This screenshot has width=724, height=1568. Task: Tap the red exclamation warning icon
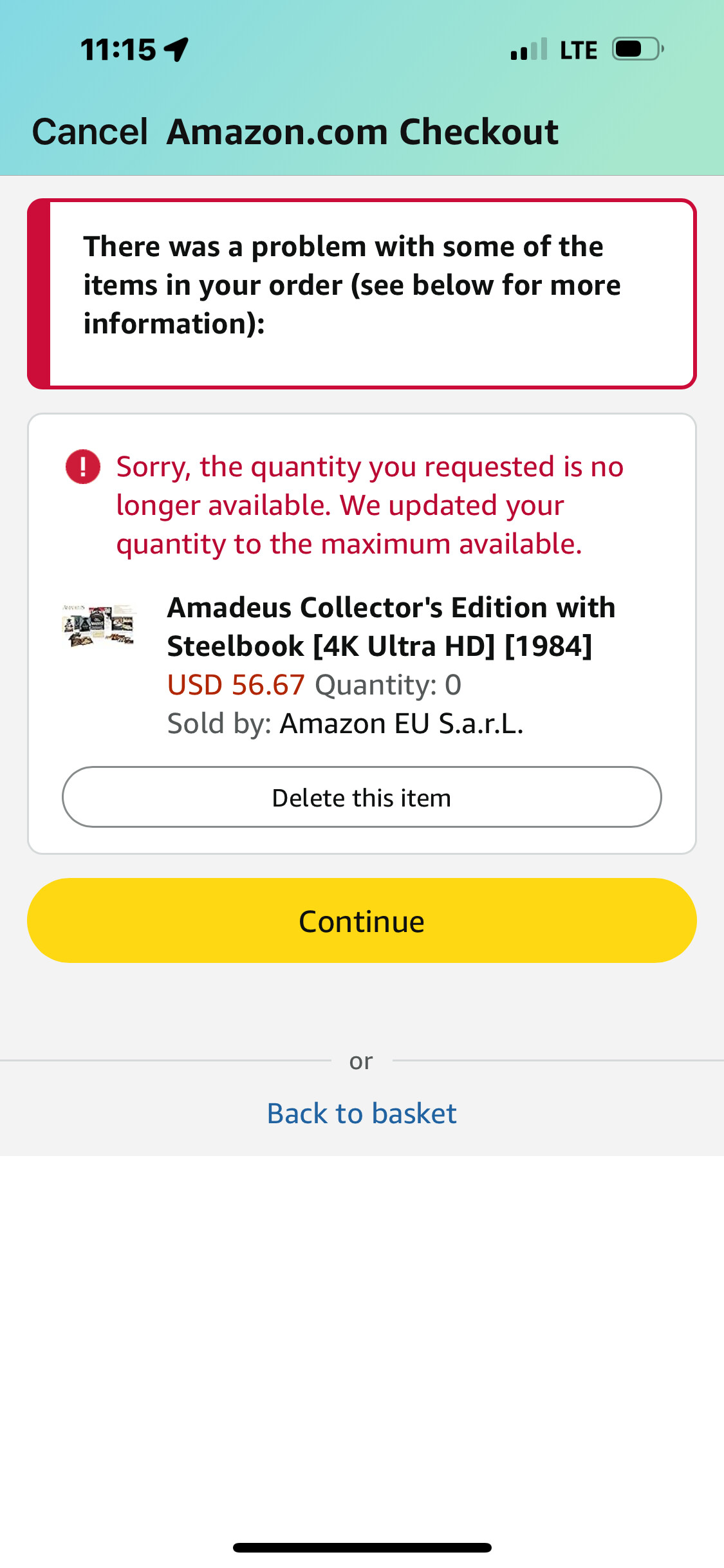pos(83,467)
